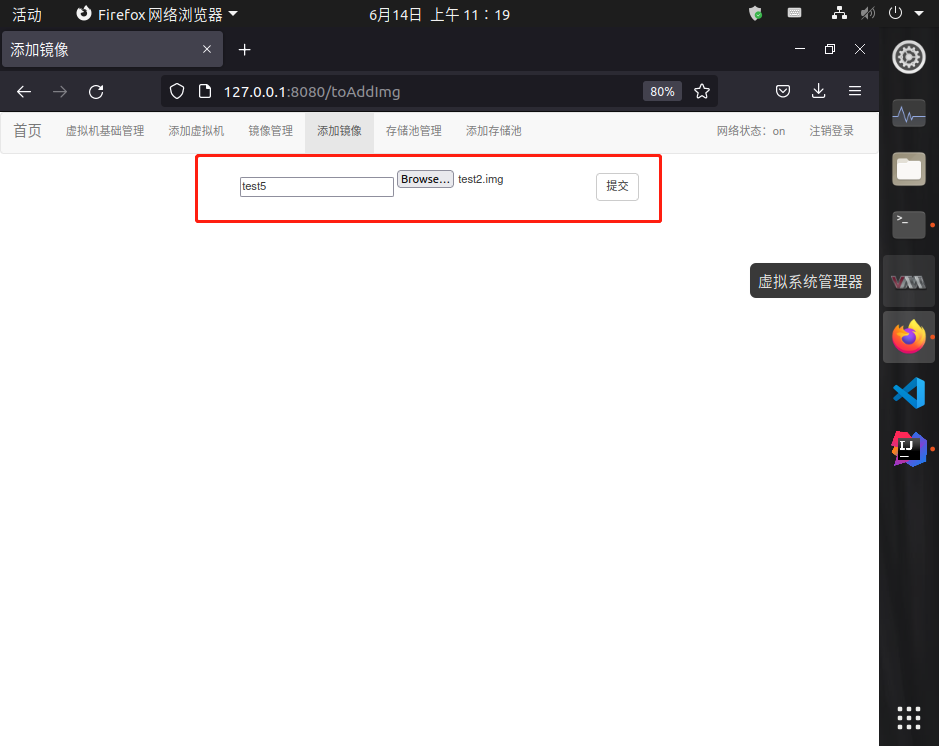Show applications grid
939x746 pixels.
point(909,718)
